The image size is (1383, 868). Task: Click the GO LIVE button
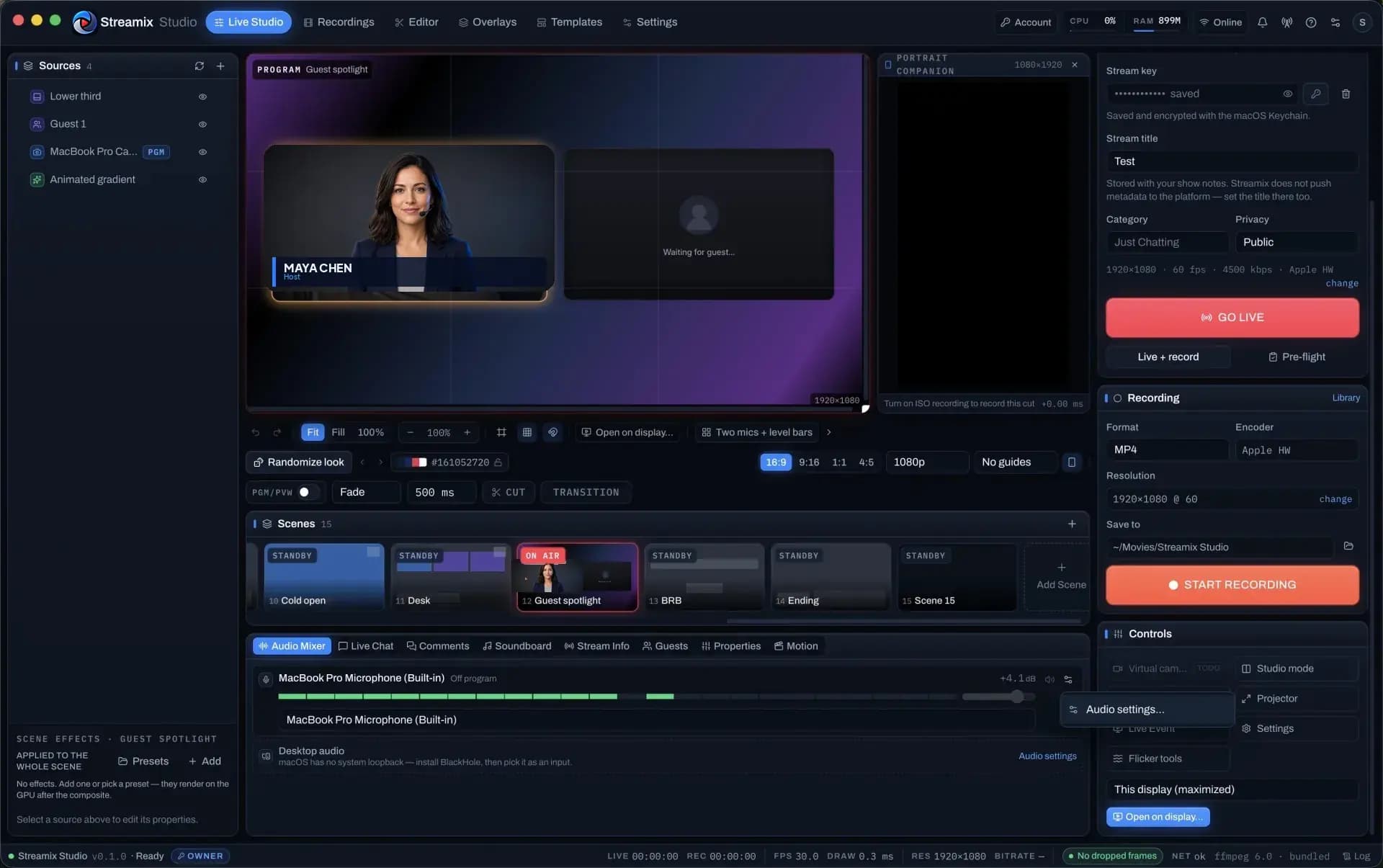pyautogui.click(x=1232, y=318)
